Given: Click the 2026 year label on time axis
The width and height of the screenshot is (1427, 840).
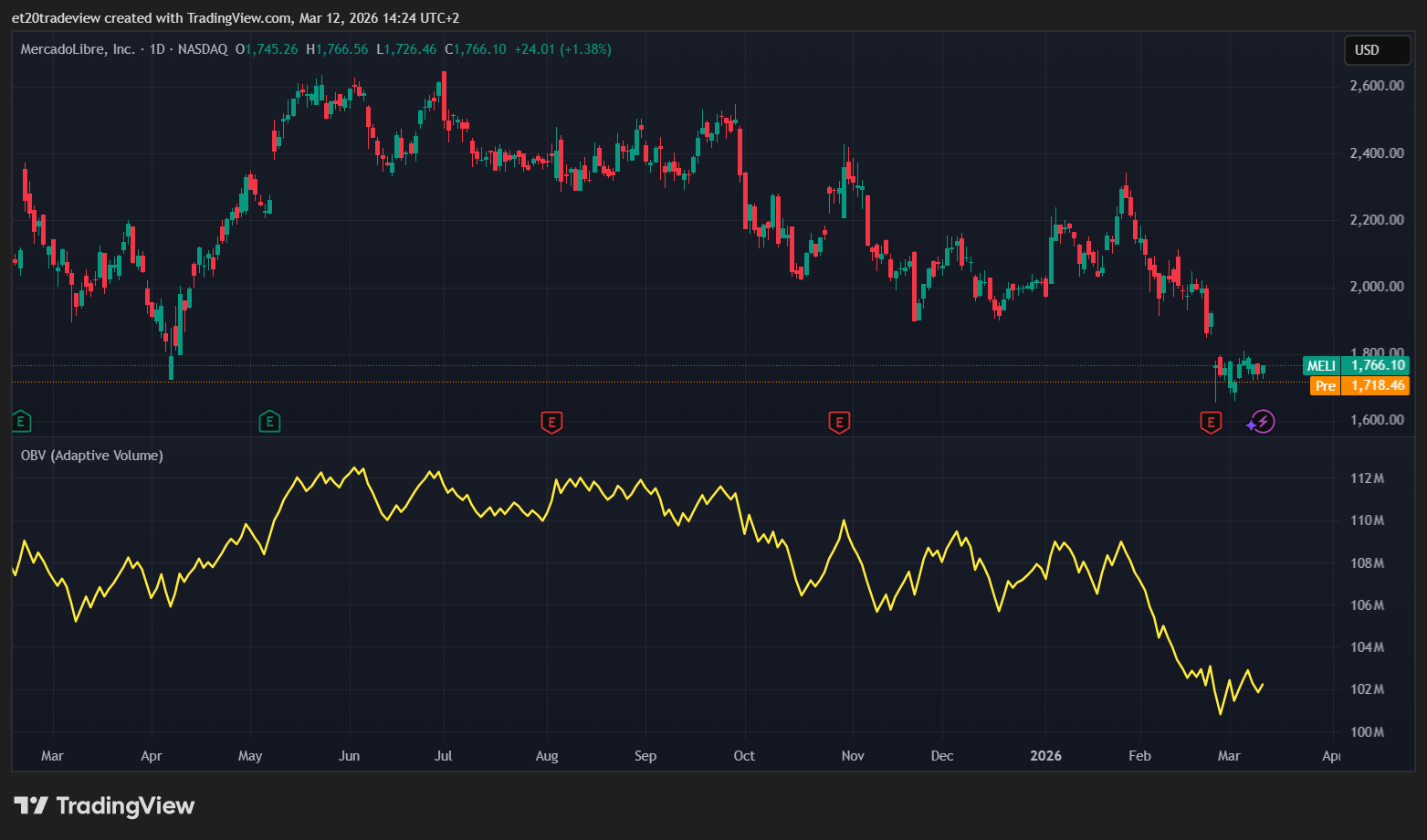Looking at the screenshot, I should point(1046,756).
